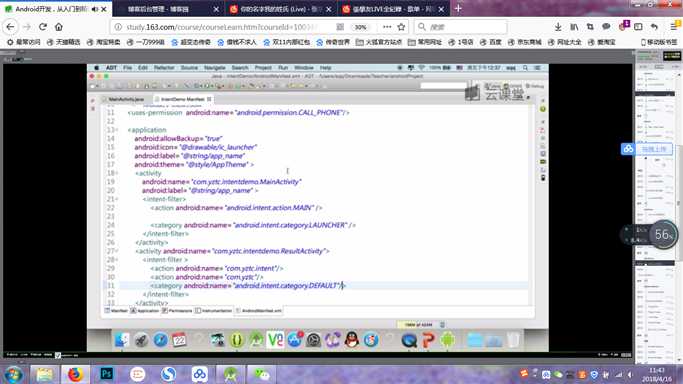
Task: Open the ADT Window menu
Action: (304, 68)
